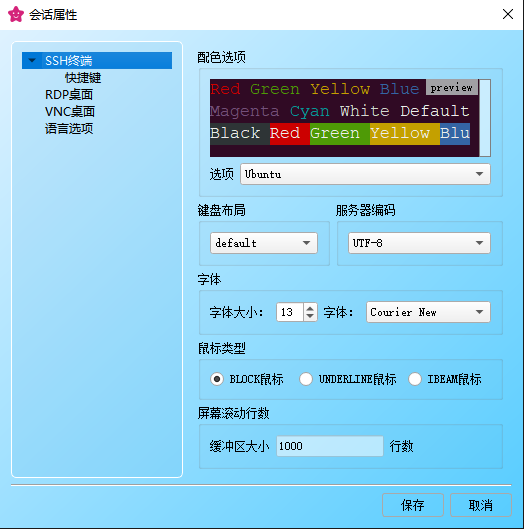Click the font size 13 field
524x529 pixels.
pos(290,312)
